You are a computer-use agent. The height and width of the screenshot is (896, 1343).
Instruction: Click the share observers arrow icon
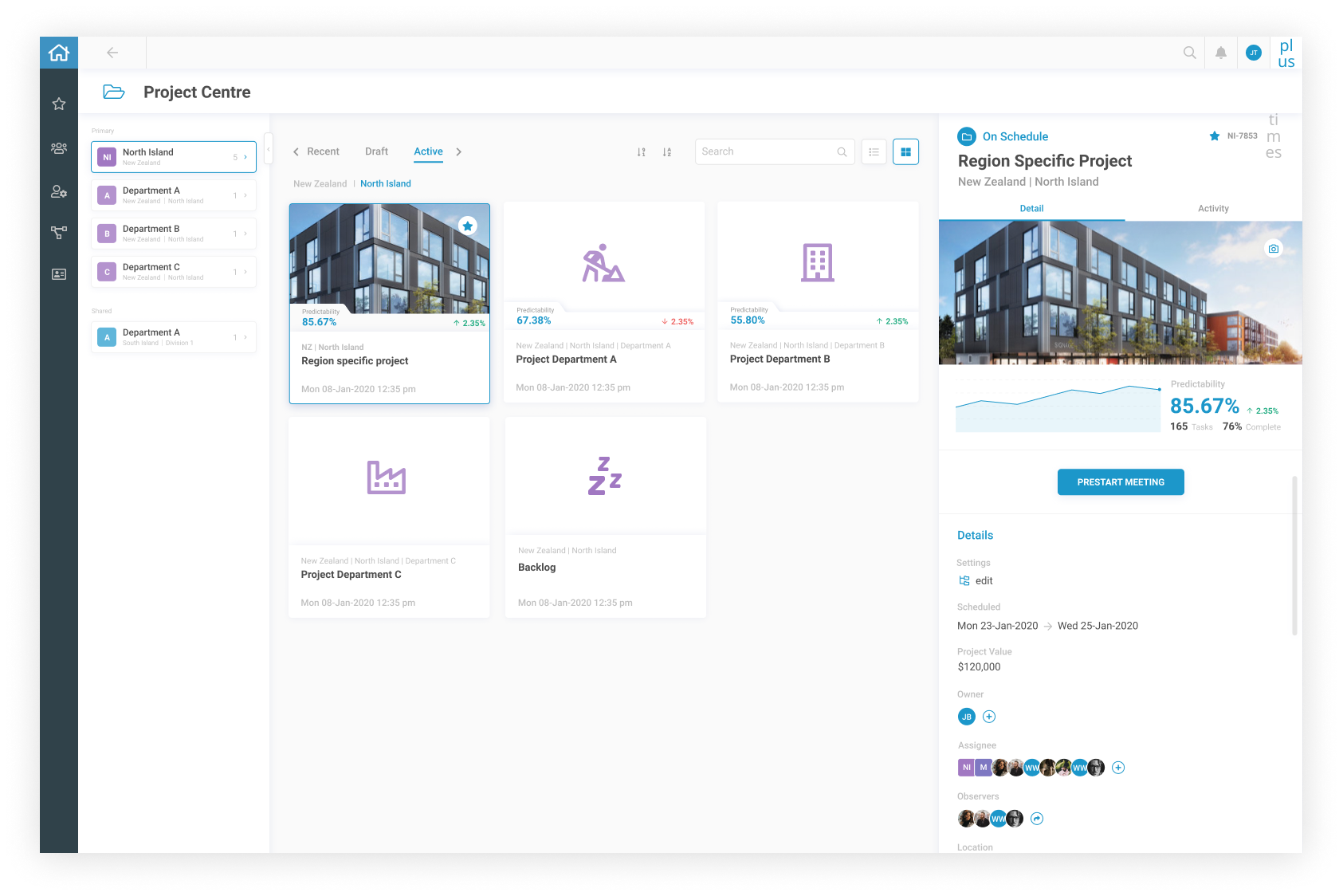point(1036,819)
